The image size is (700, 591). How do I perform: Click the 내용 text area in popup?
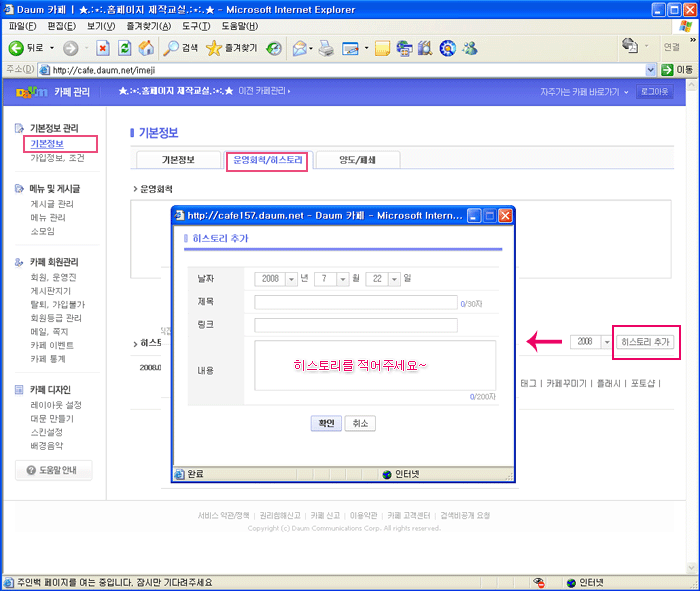[x=375, y=366]
